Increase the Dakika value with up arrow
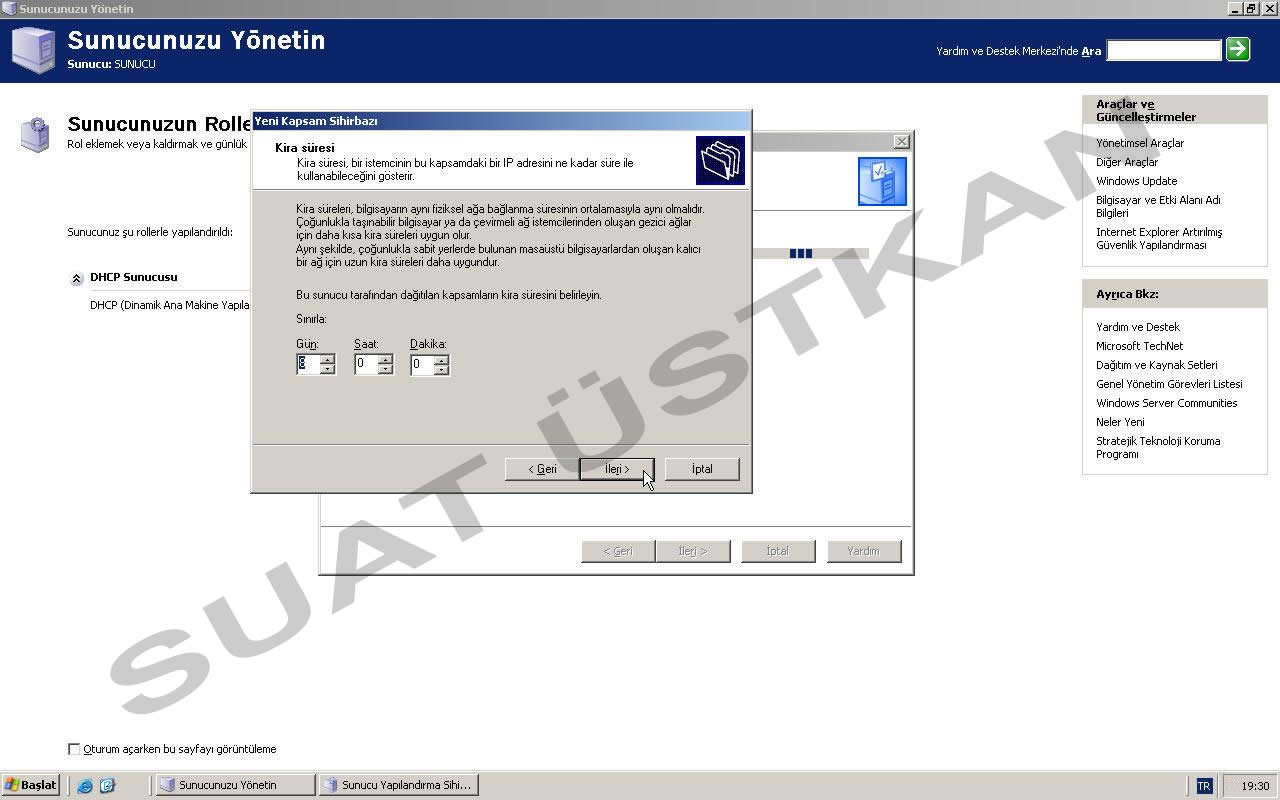The height and width of the screenshot is (800, 1280). pyautogui.click(x=441, y=360)
